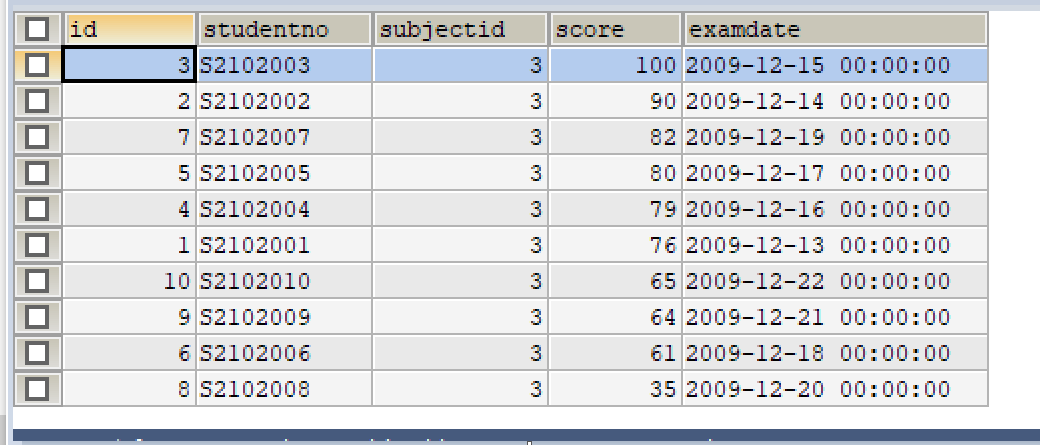Select the cell S2102008

click(285, 389)
